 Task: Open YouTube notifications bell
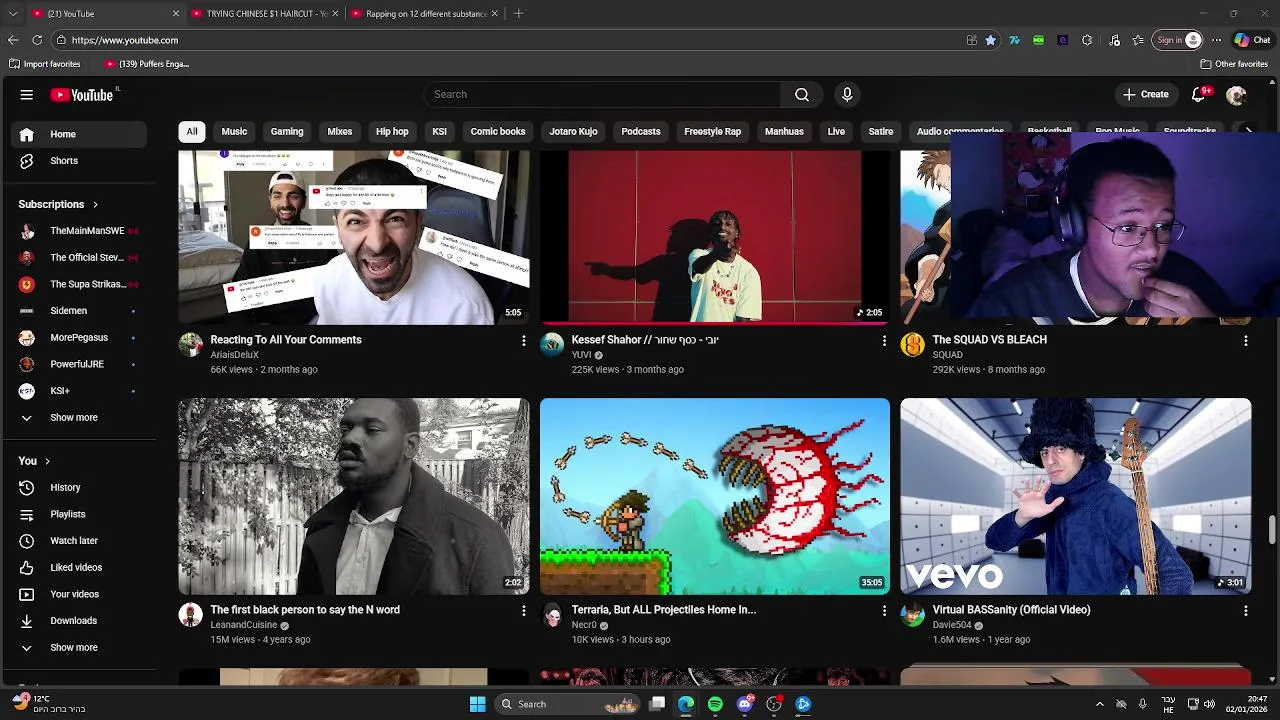(1199, 94)
